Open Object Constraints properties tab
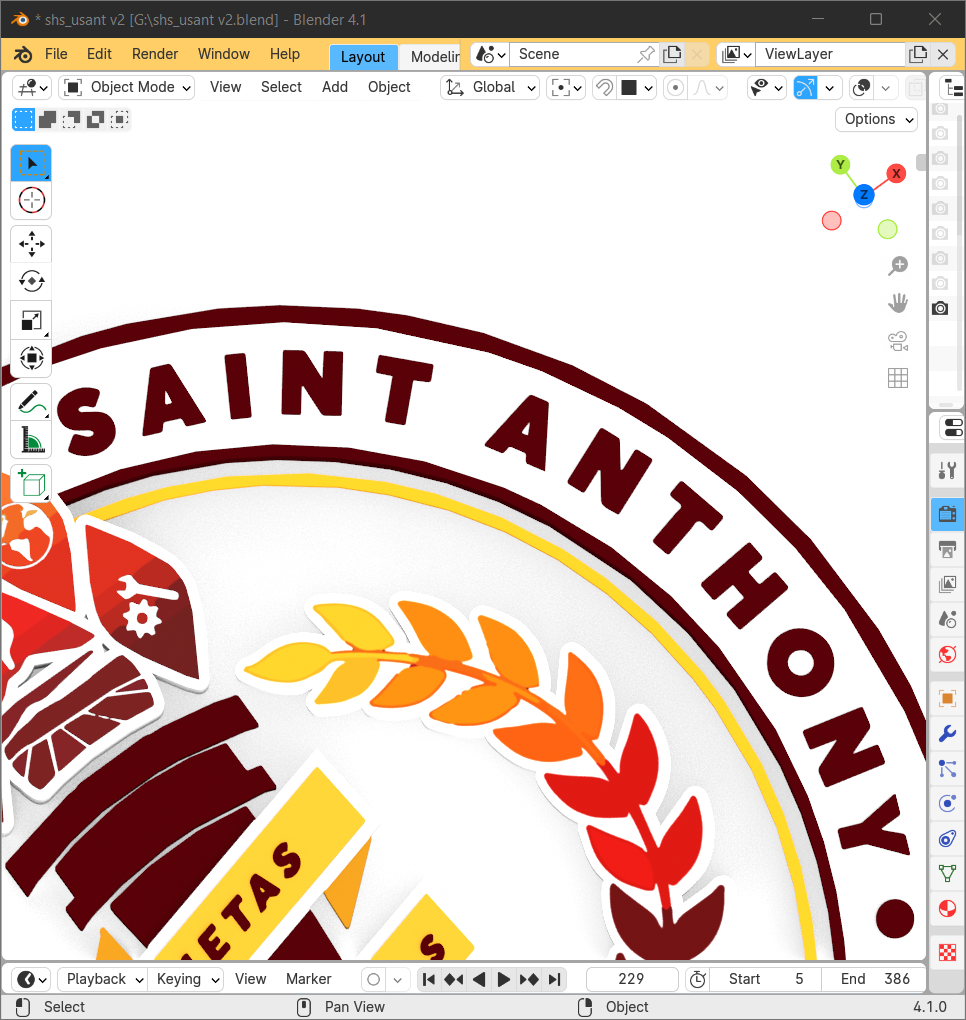Image resolution: width=966 pixels, height=1020 pixels. (947, 839)
